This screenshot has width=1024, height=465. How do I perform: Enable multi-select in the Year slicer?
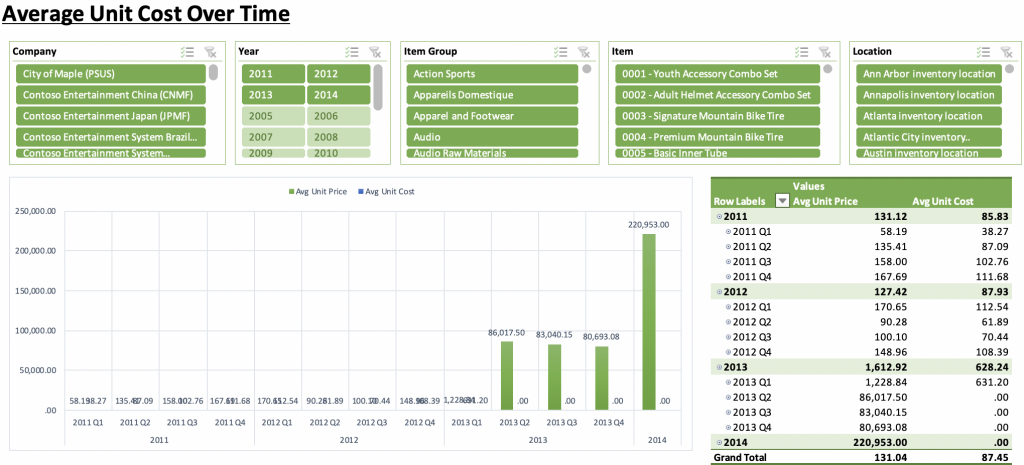click(352, 52)
